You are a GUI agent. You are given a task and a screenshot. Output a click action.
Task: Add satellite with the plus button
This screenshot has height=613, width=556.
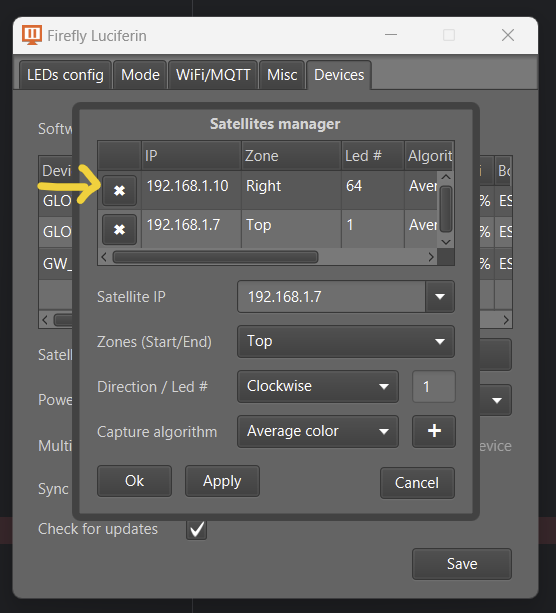point(434,431)
